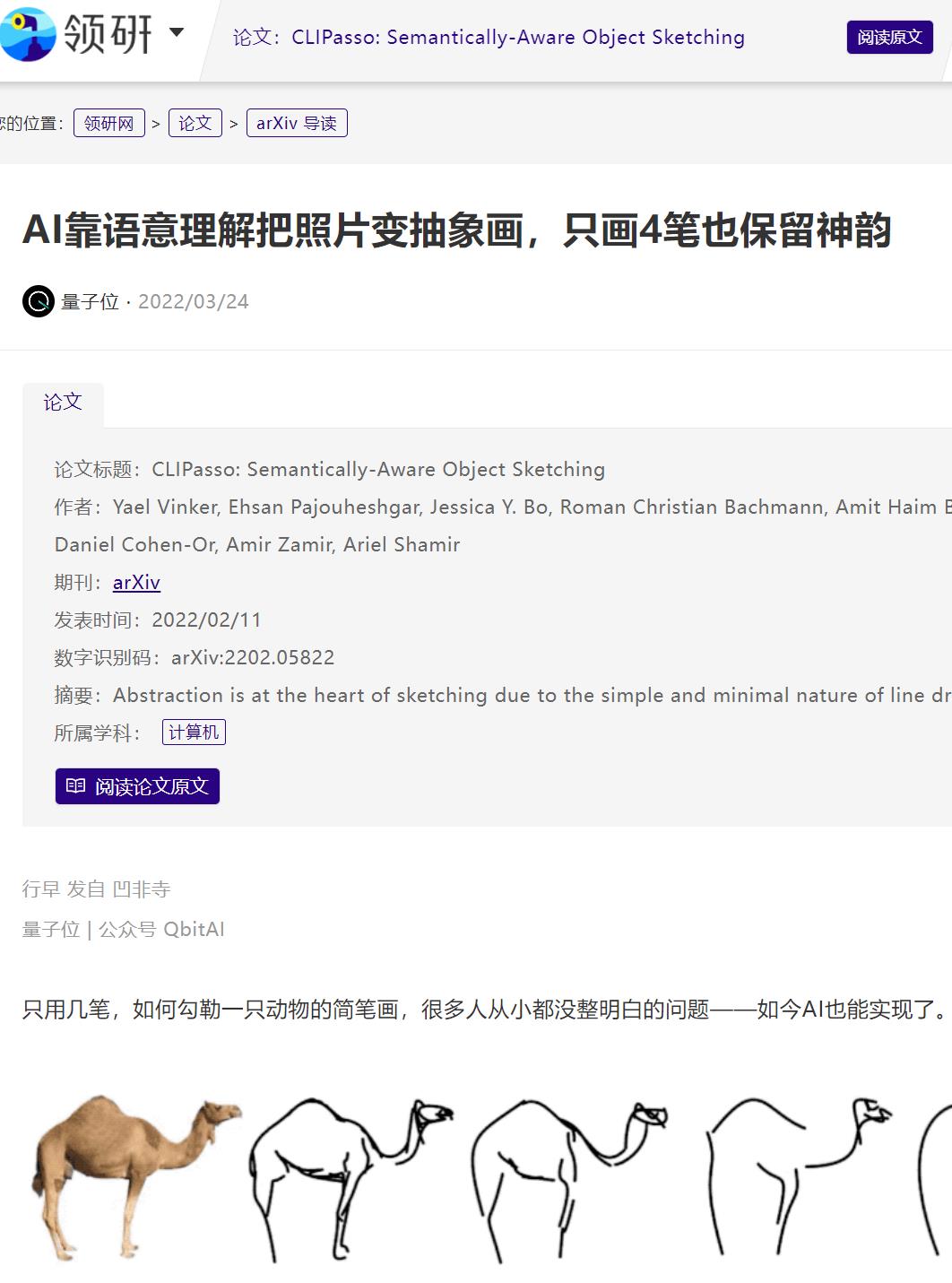952x1283 pixels.
Task: Click the 阅读原文 button in the header
Action: coord(888,38)
